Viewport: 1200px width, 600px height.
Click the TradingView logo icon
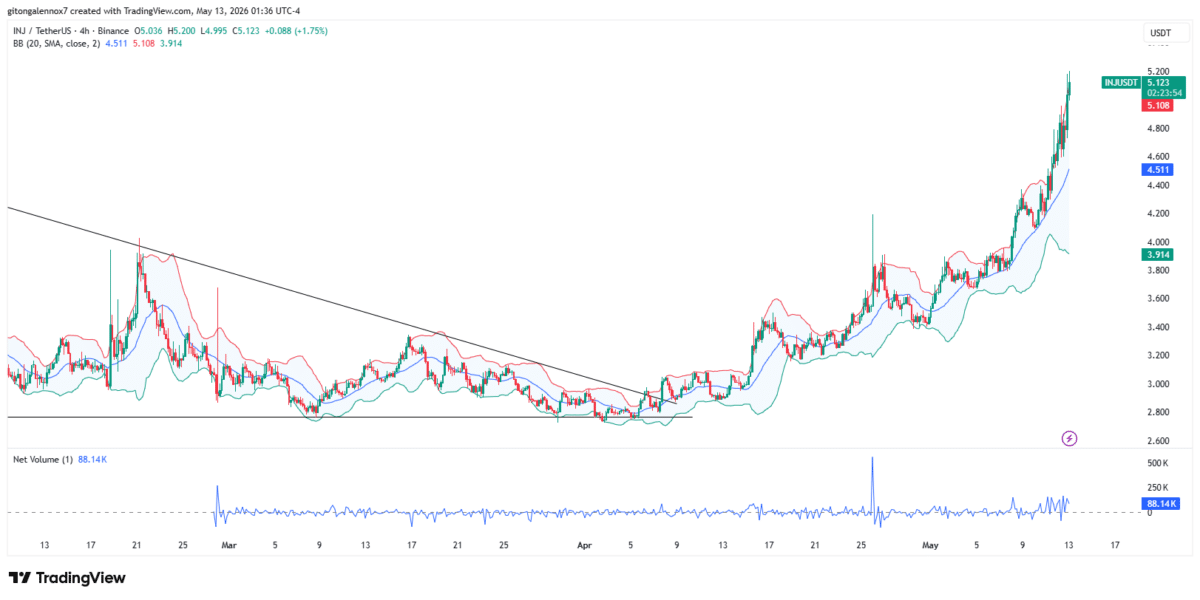20,578
